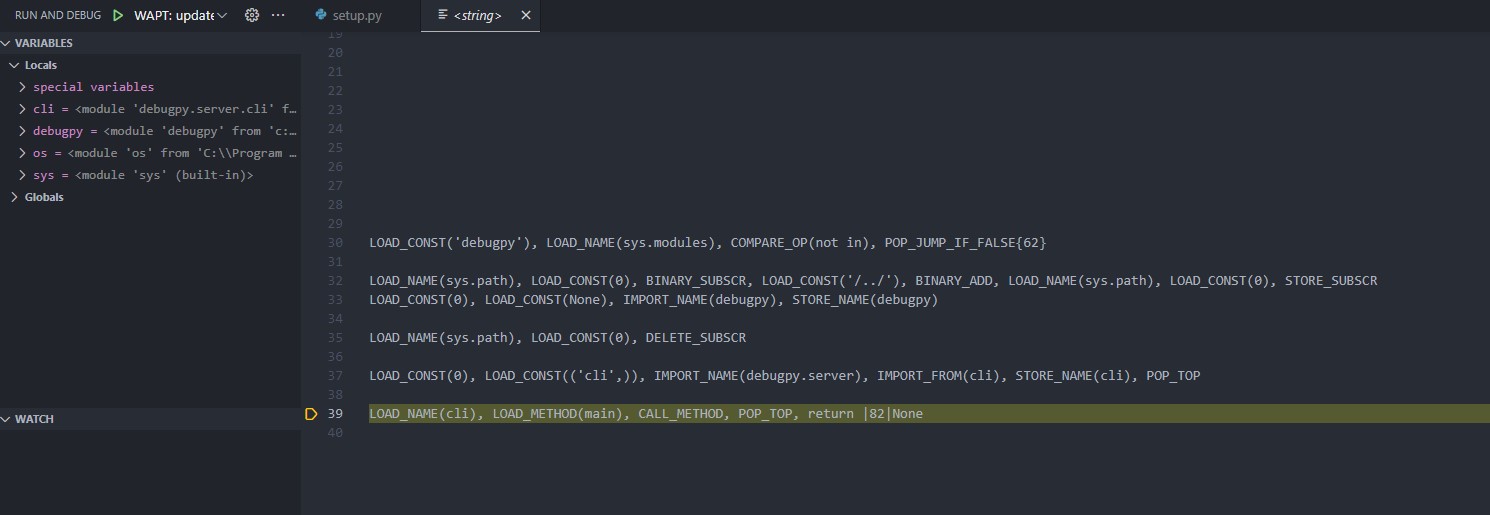Open the Run and Debug more actions ellipsis
Screen dimensions: 1490x515
pyautogui.click(x=278, y=15)
